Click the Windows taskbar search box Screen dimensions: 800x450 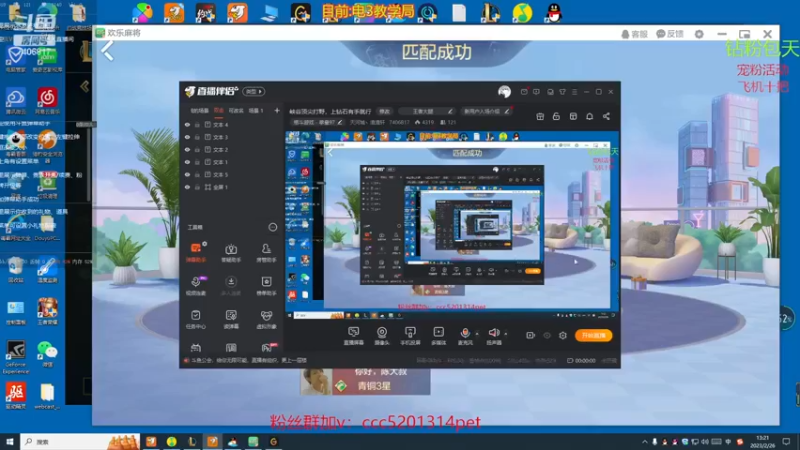pyautogui.click(x=80, y=441)
